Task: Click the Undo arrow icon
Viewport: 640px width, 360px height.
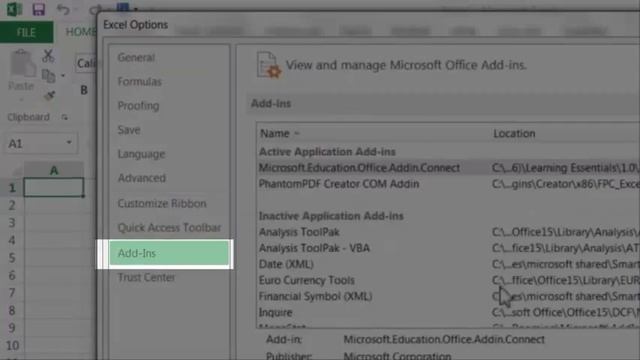Action: tap(63, 9)
